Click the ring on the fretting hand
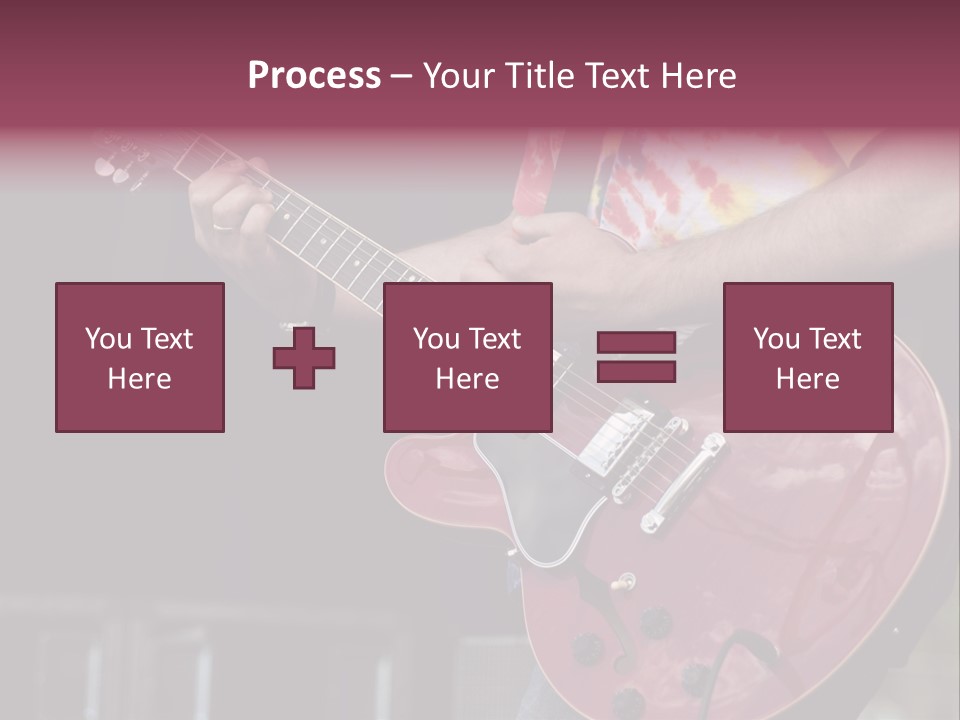The image size is (960, 720). 222,227
